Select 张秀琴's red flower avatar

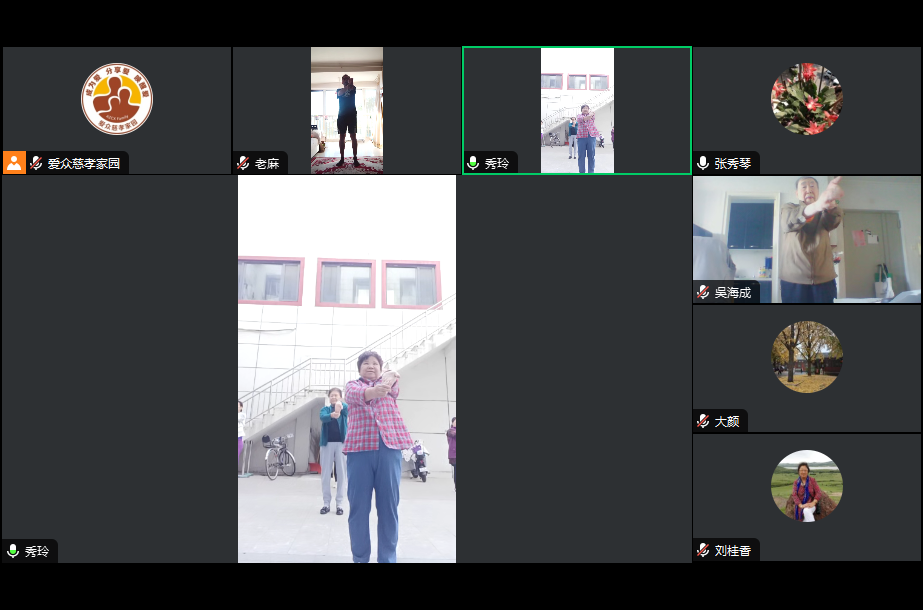coord(807,99)
